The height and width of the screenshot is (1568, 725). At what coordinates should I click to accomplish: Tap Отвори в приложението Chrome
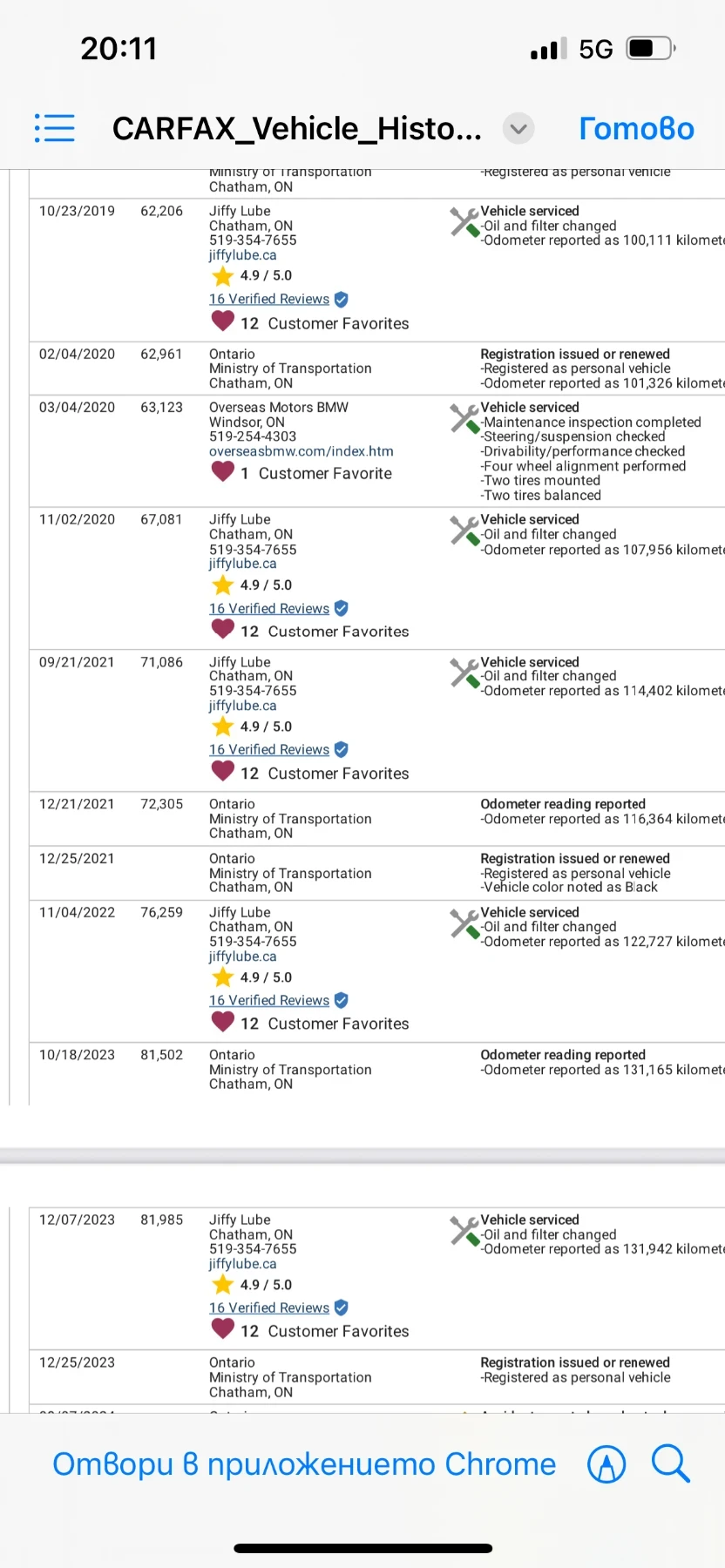[304, 1464]
